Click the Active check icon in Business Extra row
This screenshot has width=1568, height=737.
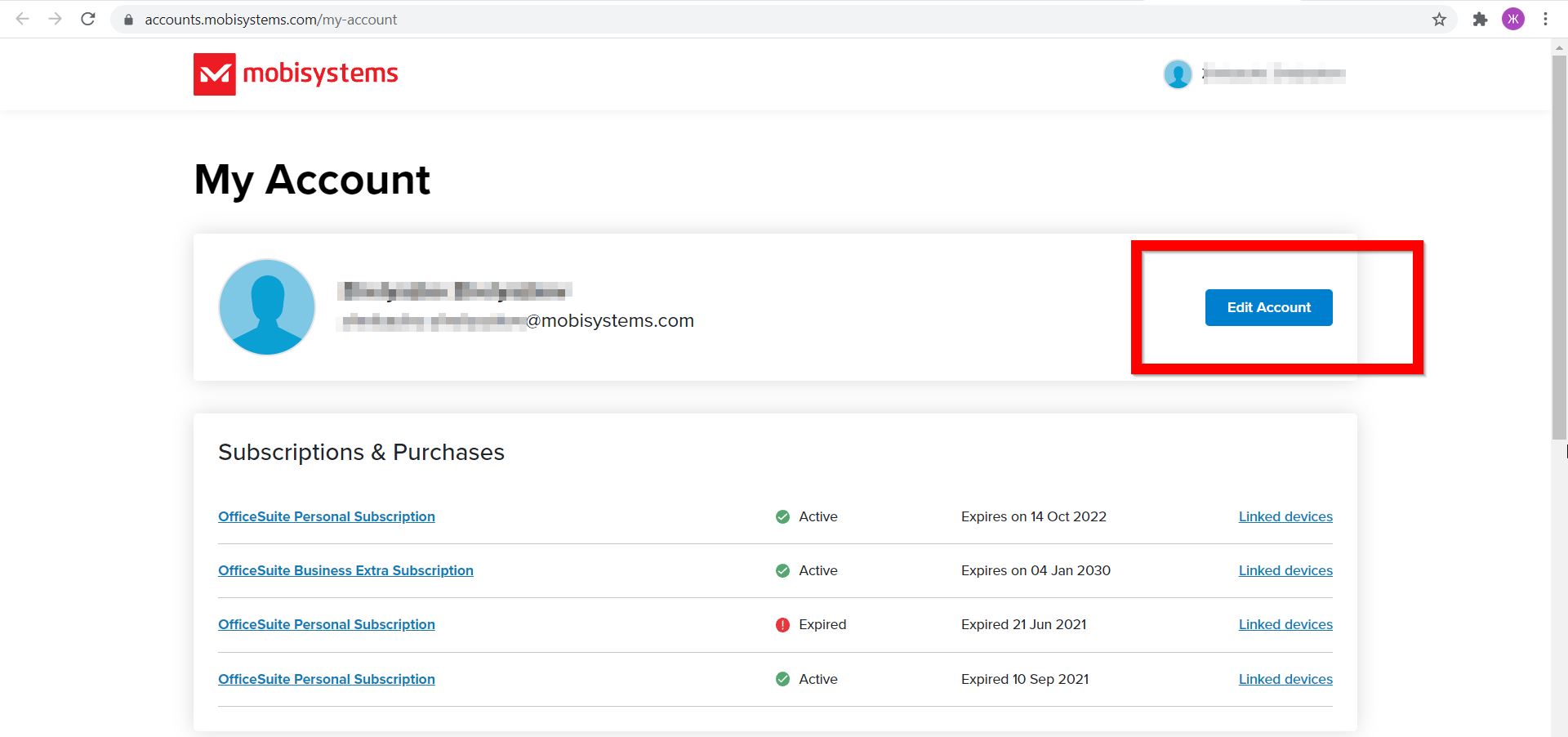[782, 570]
